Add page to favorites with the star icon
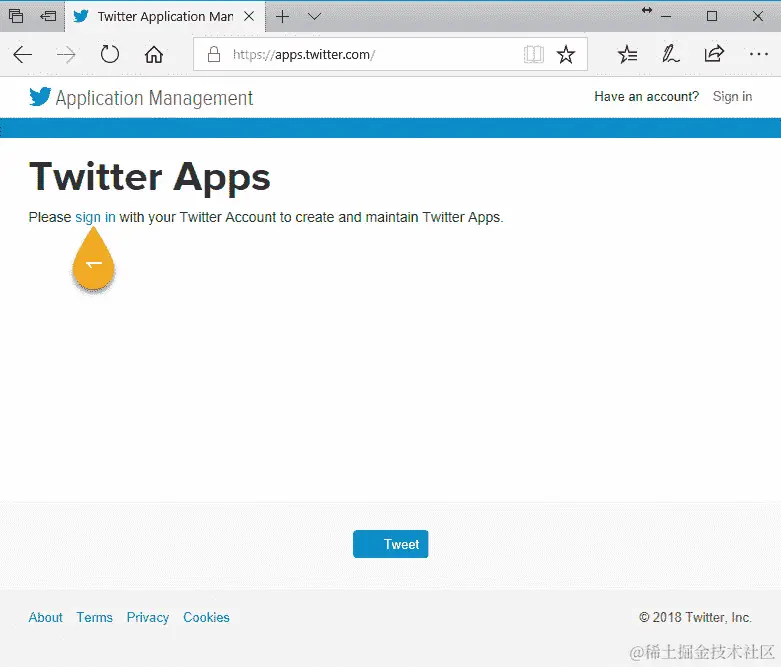781x667 pixels. [566, 54]
